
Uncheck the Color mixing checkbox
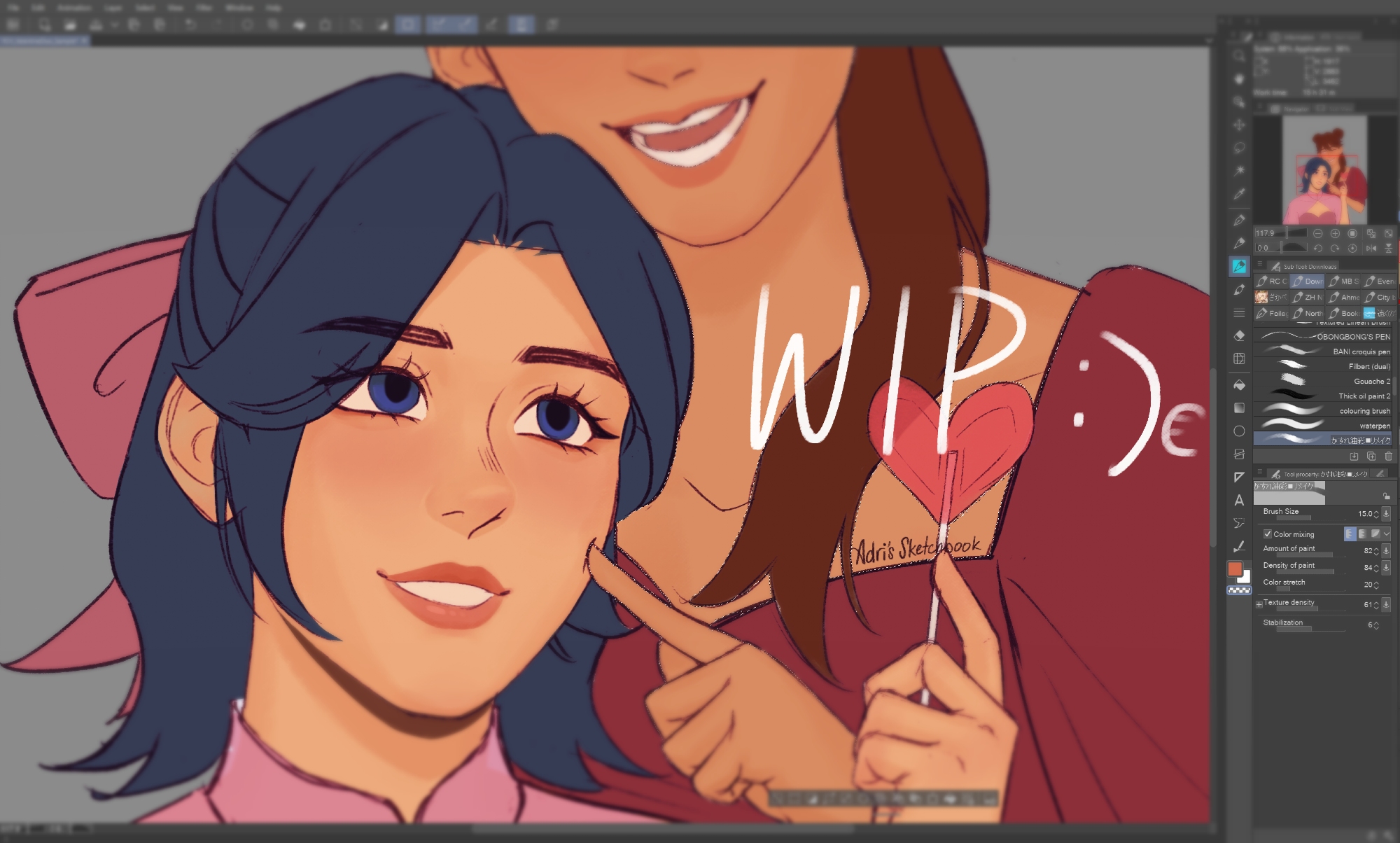[x=1268, y=534]
